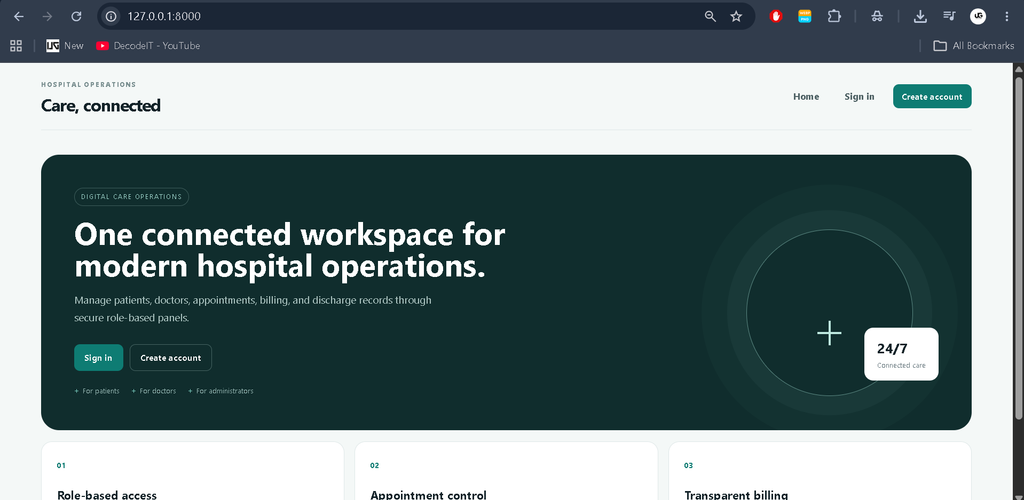
Task: Open browser downloads icon
Action: click(920, 16)
